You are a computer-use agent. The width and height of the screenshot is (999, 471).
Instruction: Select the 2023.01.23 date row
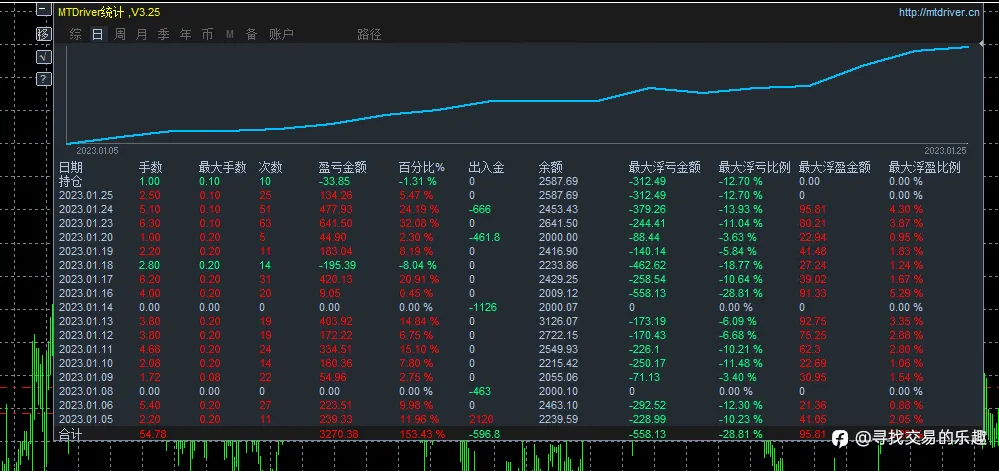pyautogui.click(x=85, y=223)
